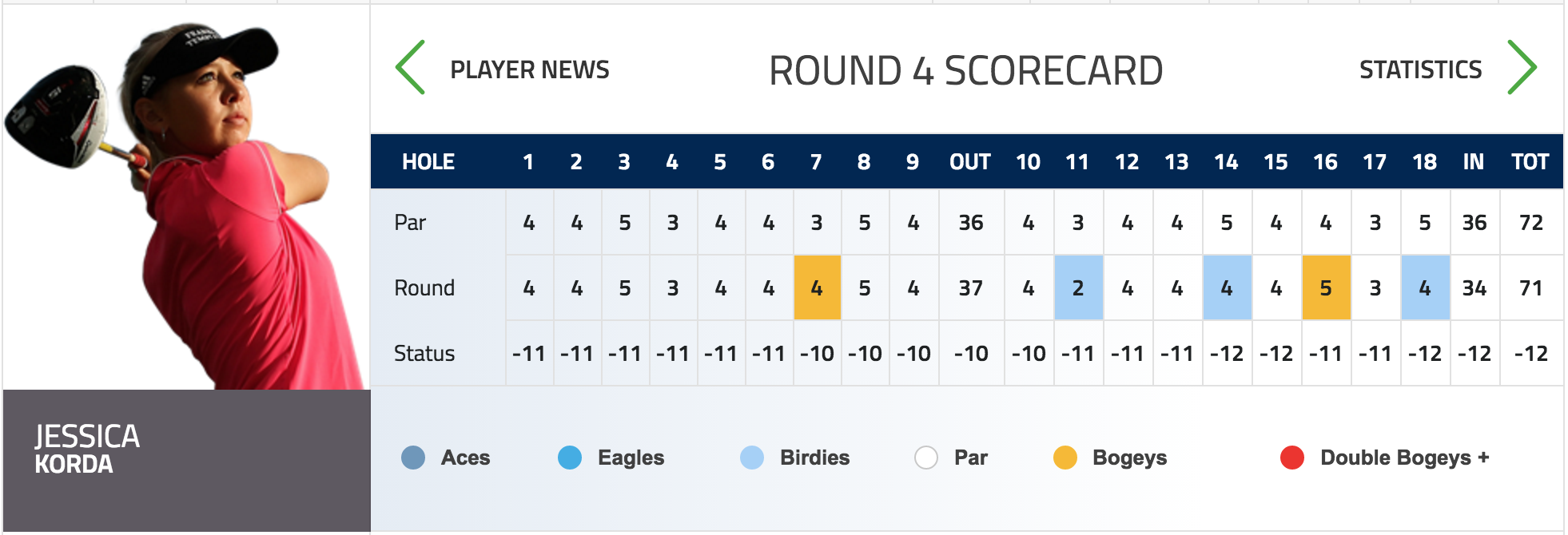Select the hole 7 bogey cell

tap(817, 287)
